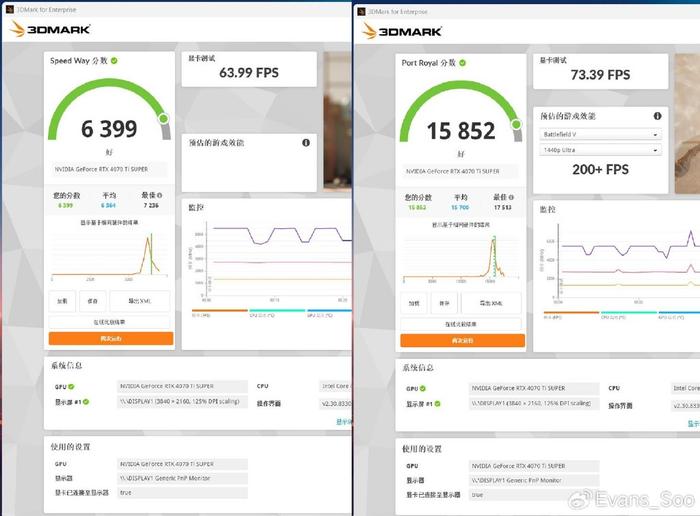
Task: Click v2.30 interface version in Speed Way window
Action: point(335,404)
